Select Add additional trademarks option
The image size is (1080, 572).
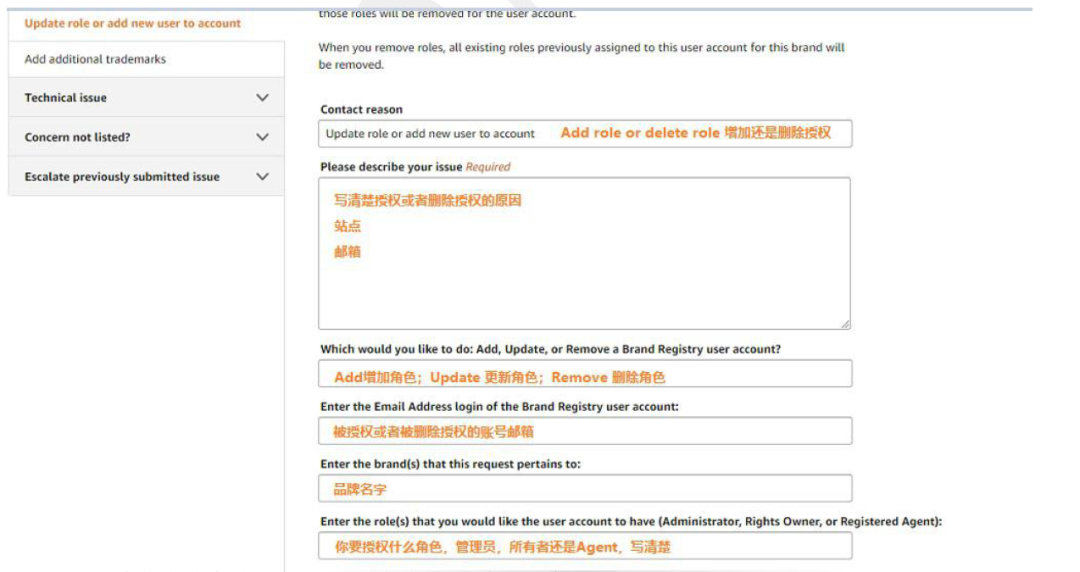[146, 59]
